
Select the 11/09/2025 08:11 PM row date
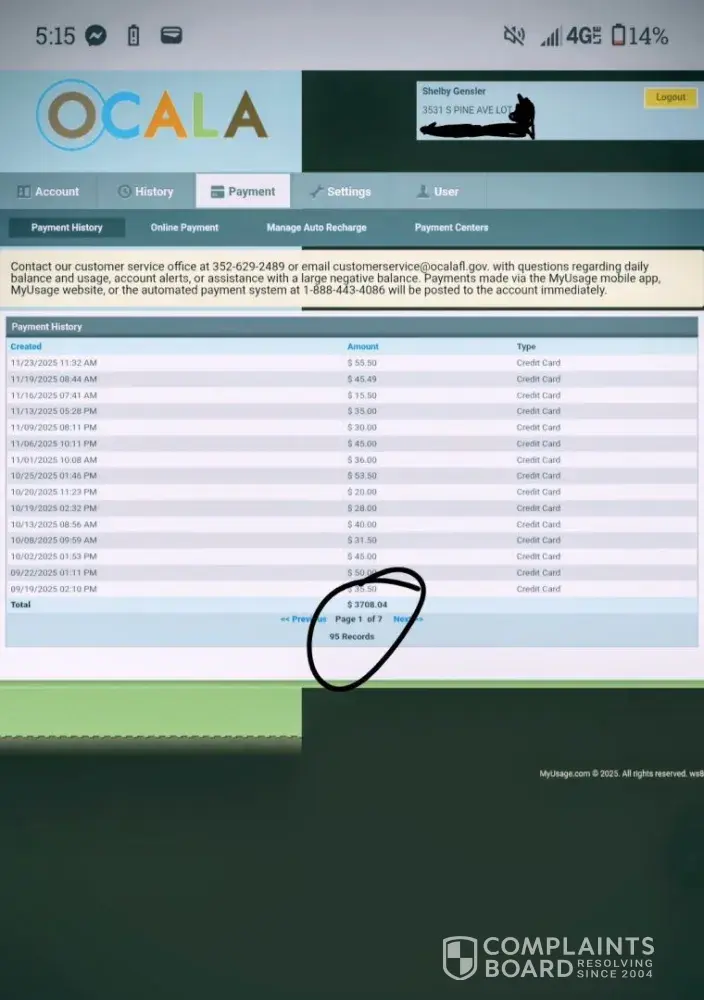coord(54,427)
